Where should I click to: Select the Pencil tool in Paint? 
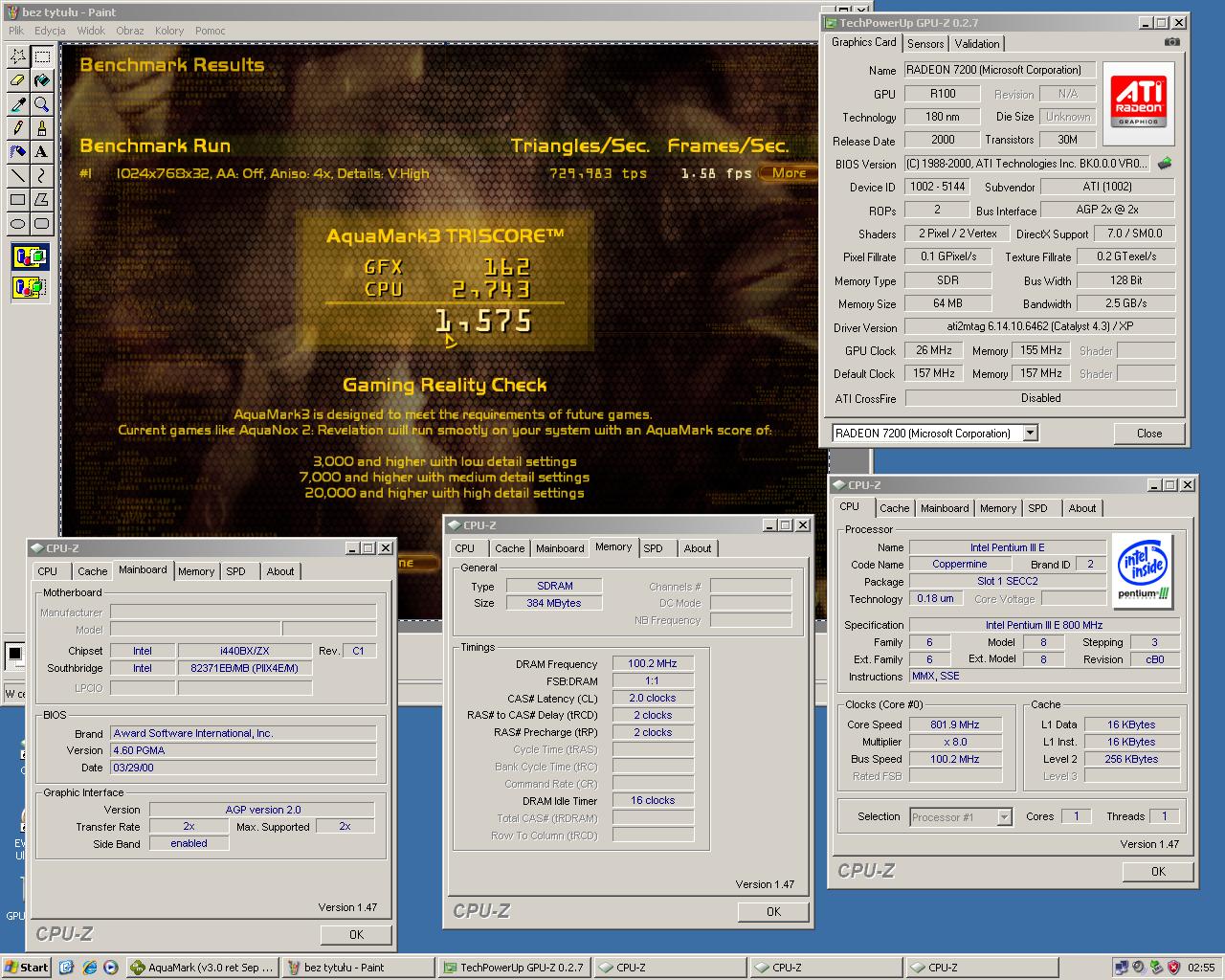(17, 128)
